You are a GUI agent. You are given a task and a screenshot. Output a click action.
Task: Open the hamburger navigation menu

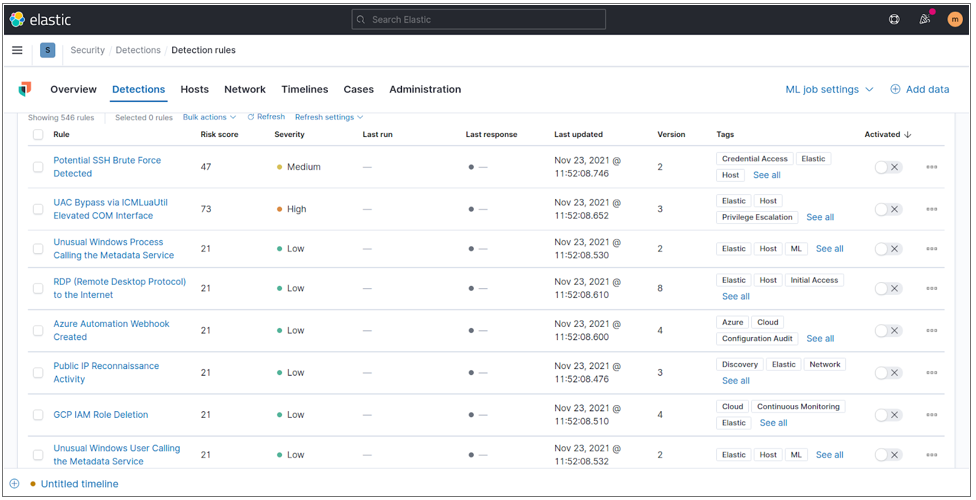[x=17, y=50]
